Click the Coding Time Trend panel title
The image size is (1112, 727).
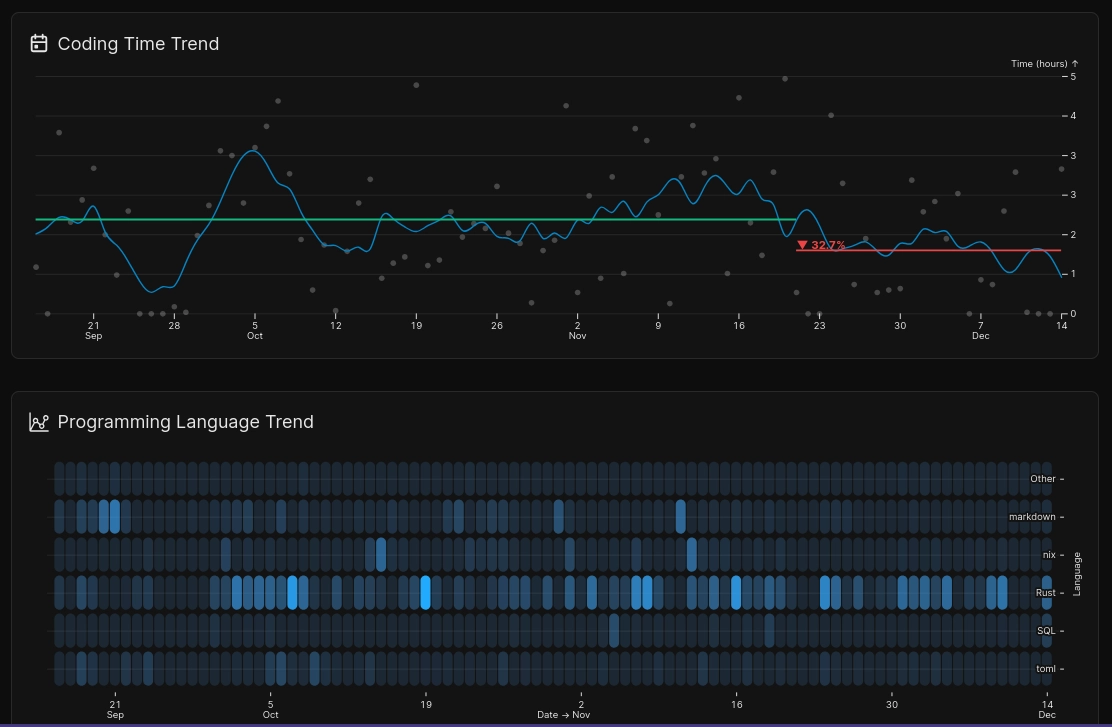(138, 44)
